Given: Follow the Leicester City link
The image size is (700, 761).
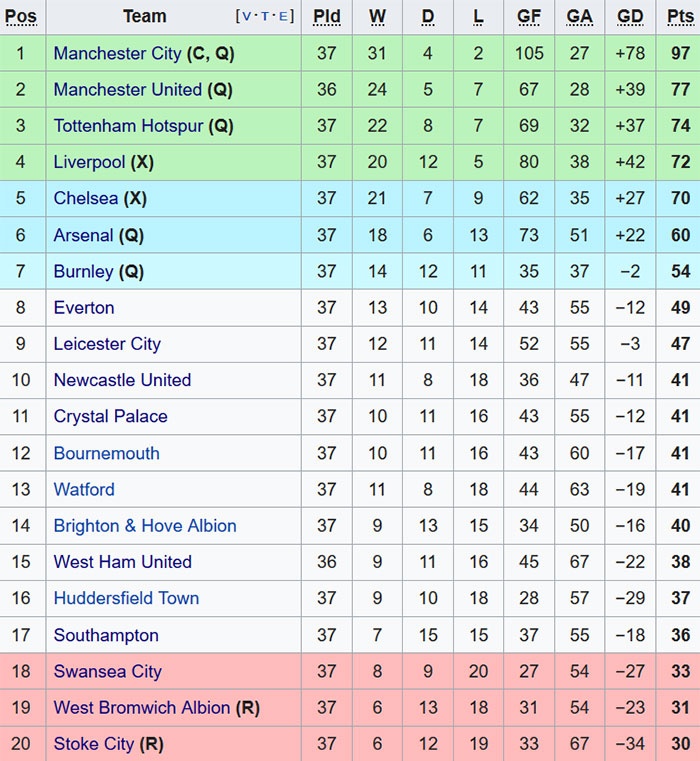Looking at the screenshot, I should coord(107,344).
